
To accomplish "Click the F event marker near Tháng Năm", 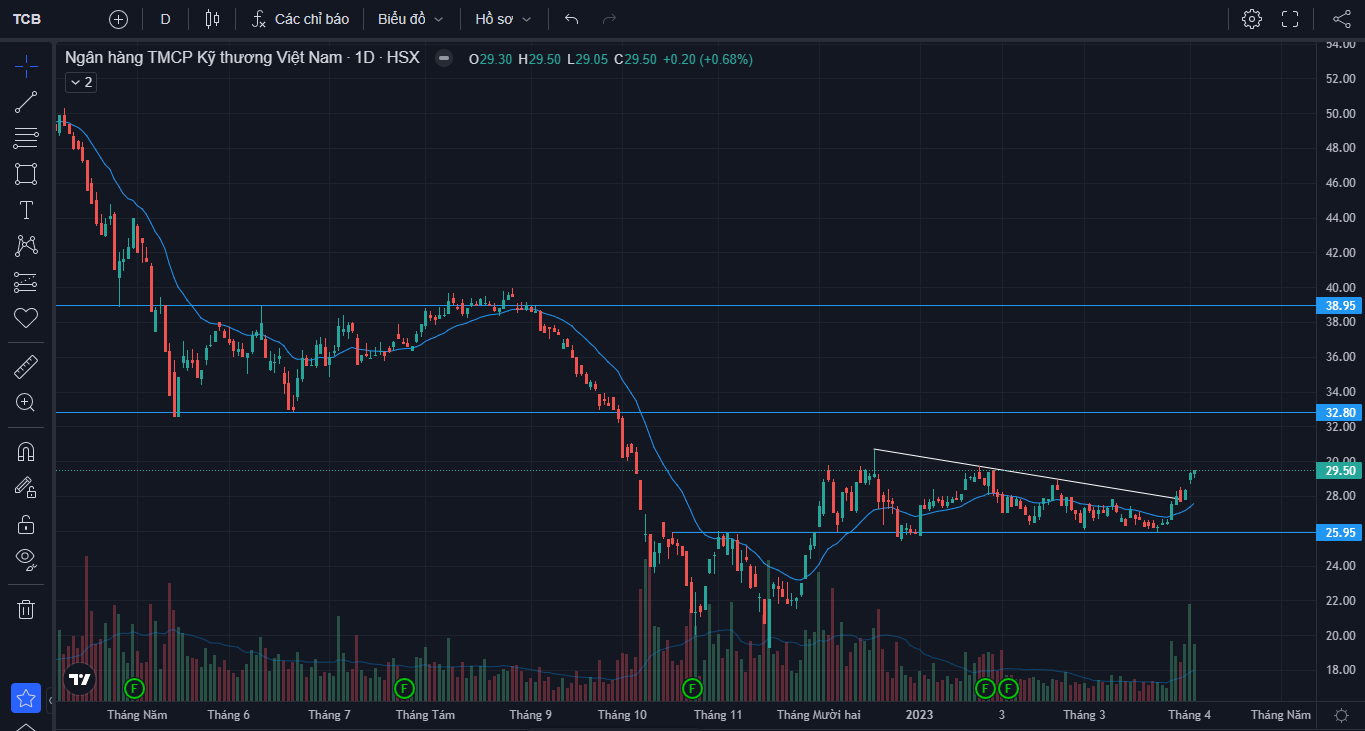I will (134, 688).
